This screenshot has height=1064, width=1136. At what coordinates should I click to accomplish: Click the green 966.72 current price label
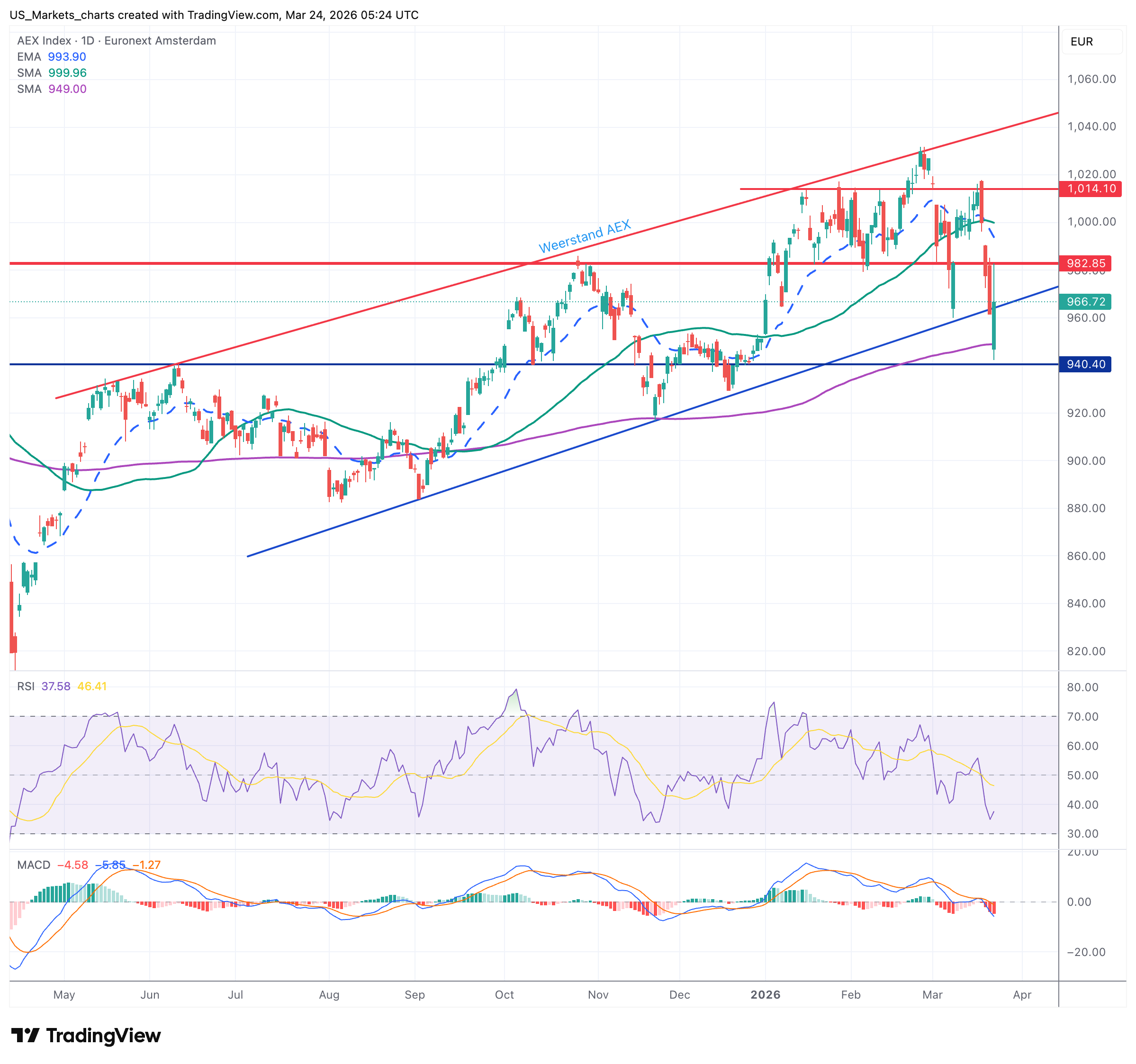tap(1085, 302)
